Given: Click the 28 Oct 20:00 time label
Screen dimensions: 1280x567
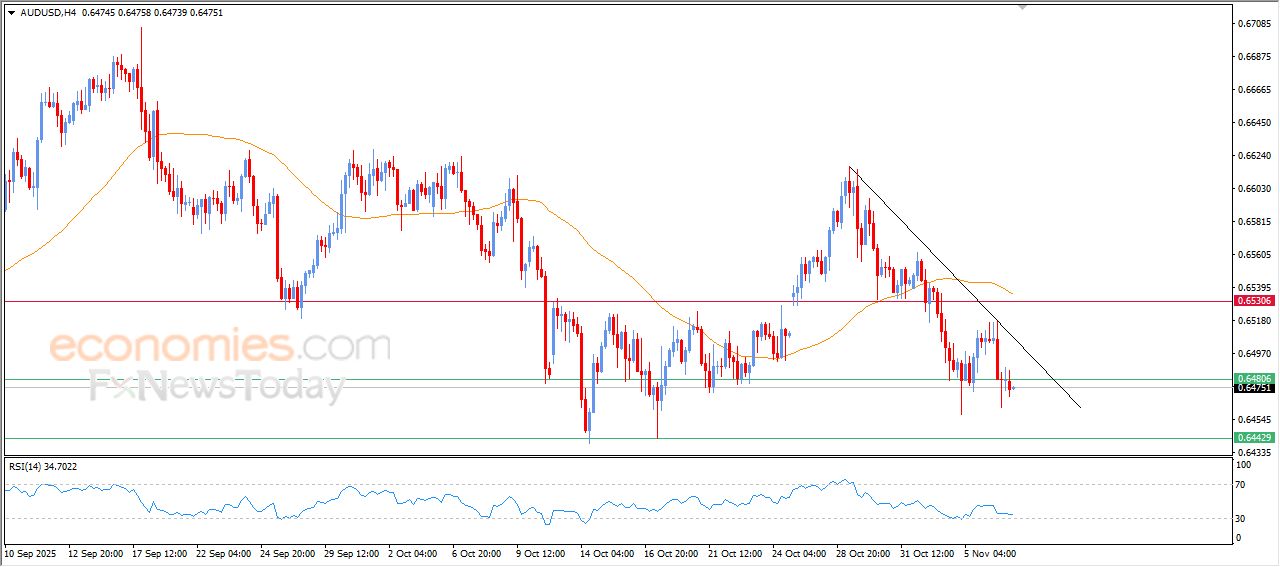Looking at the screenshot, I should click(861, 553).
